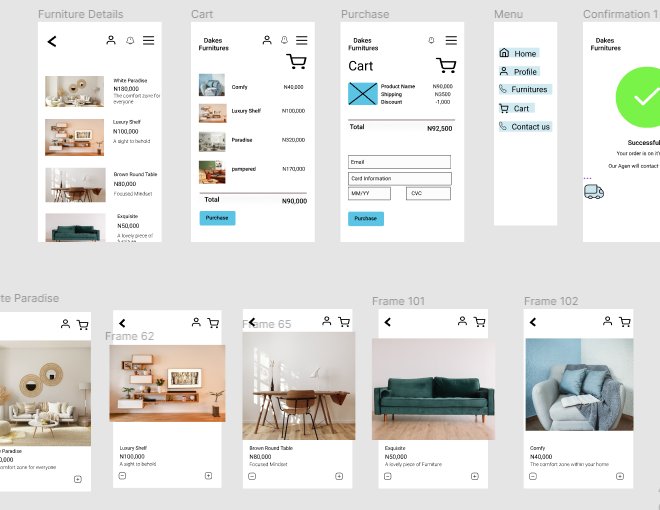660x510 pixels.
Task: Select Contact us in Menu frame
Action: (525, 127)
